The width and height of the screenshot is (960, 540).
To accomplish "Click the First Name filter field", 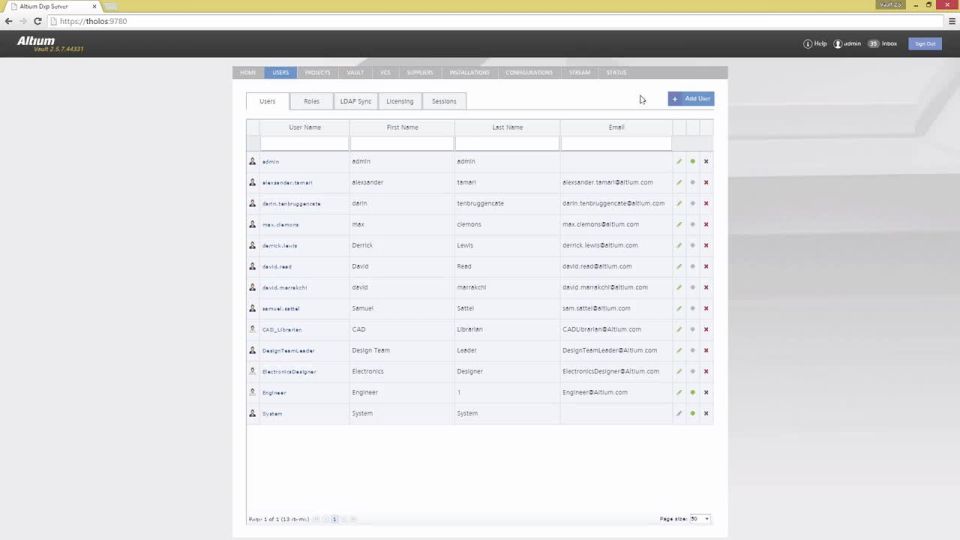I will pyautogui.click(x=402, y=143).
